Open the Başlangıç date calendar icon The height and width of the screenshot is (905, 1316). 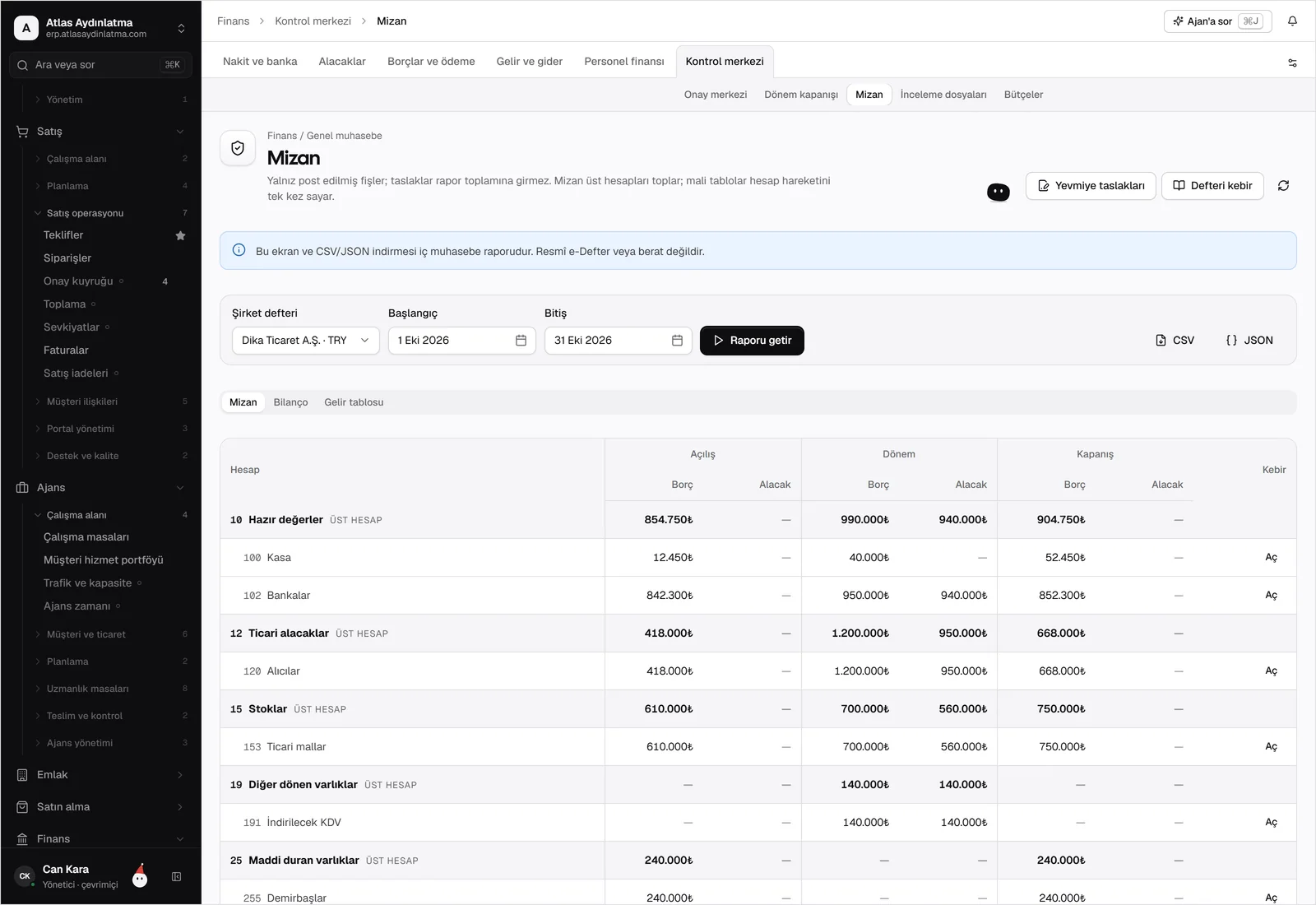coord(521,341)
